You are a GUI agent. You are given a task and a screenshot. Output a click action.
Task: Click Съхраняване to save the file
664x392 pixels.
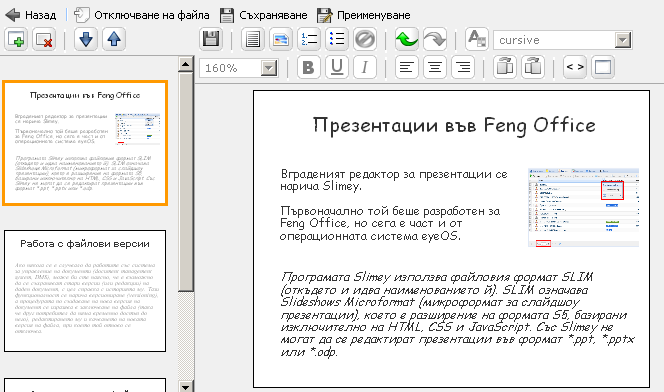263,15
